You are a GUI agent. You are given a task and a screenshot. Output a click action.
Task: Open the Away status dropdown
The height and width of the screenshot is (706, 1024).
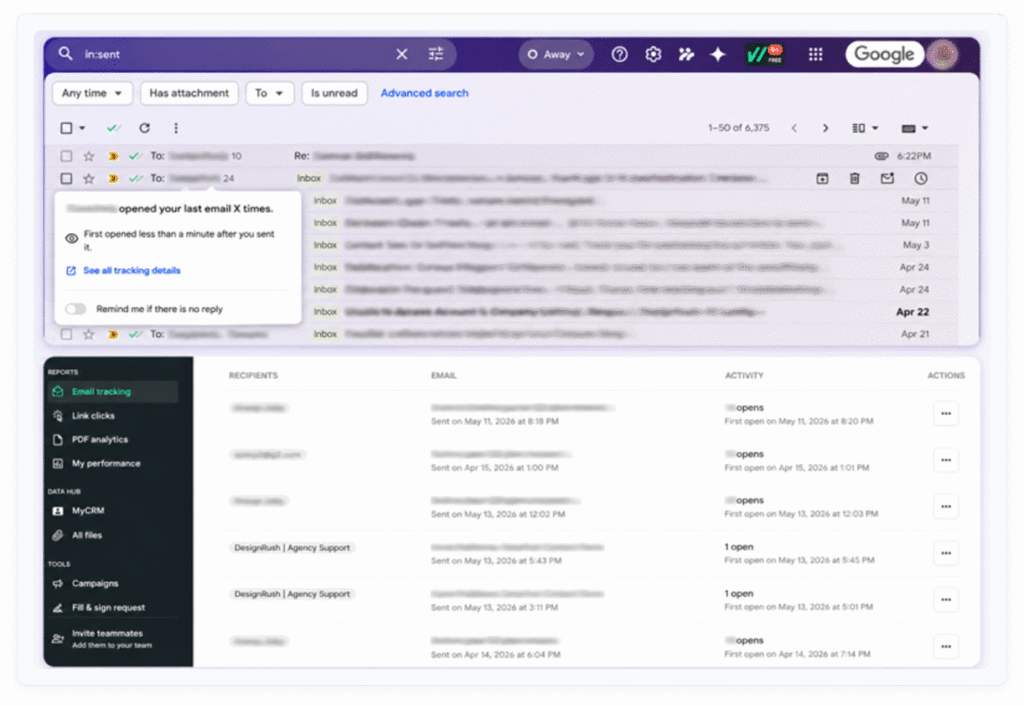pos(556,54)
